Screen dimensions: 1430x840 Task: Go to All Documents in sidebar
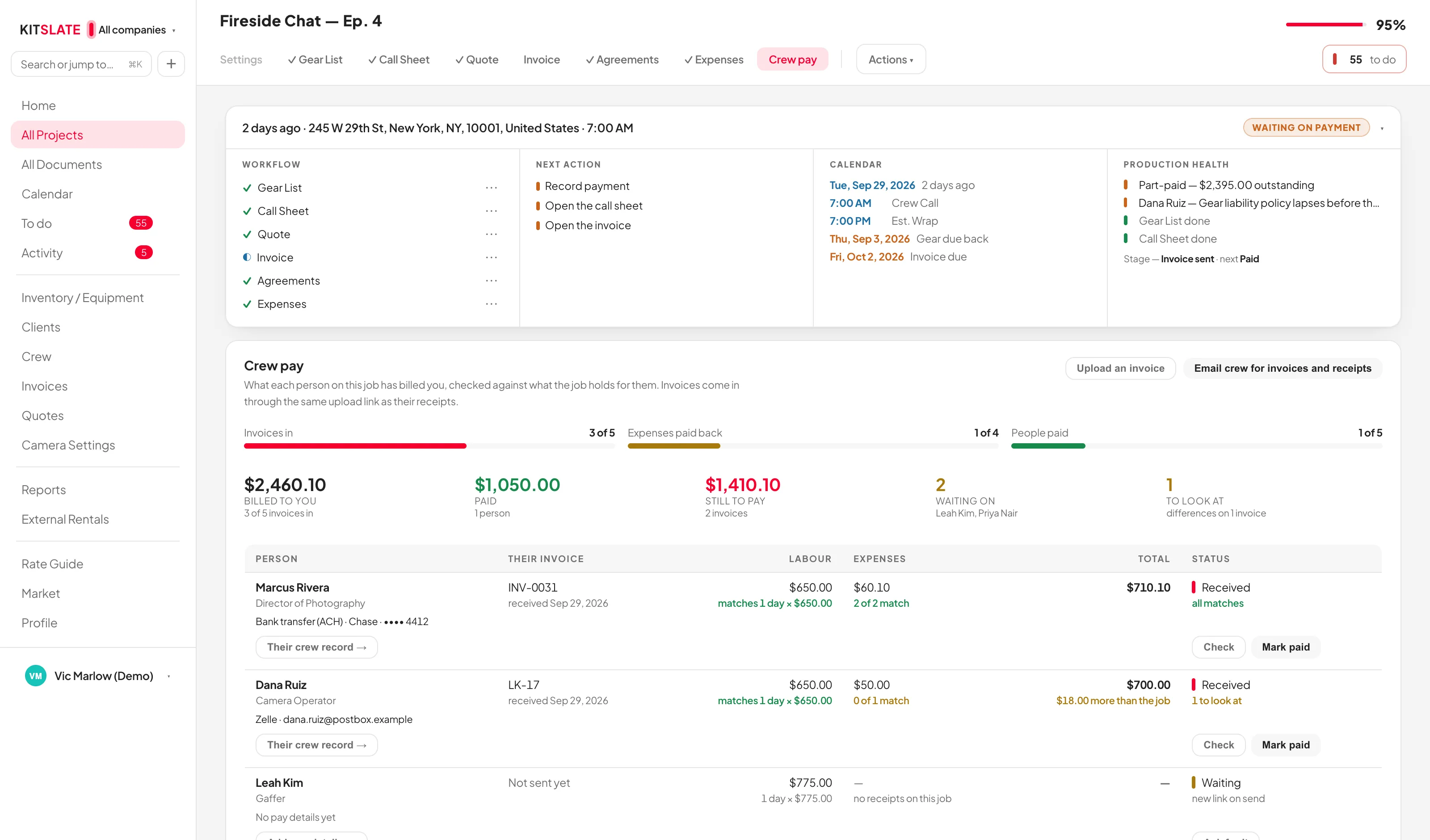pos(62,164)
